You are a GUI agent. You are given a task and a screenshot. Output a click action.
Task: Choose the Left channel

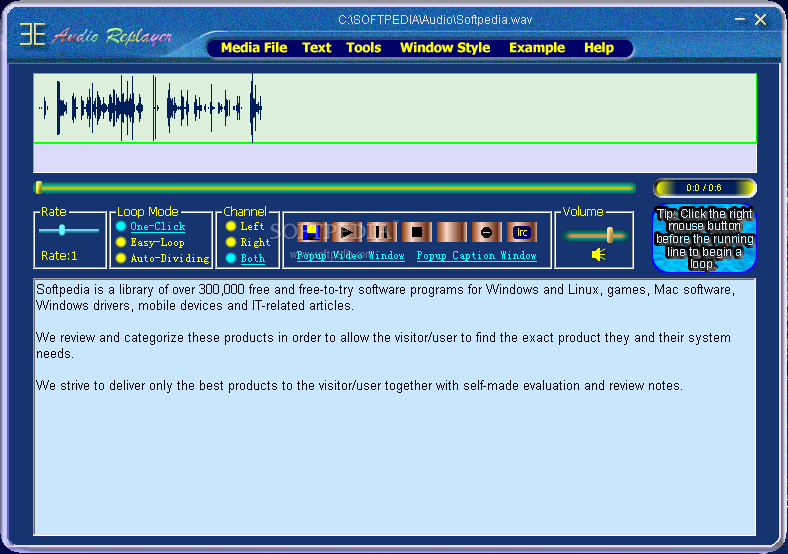245,226
